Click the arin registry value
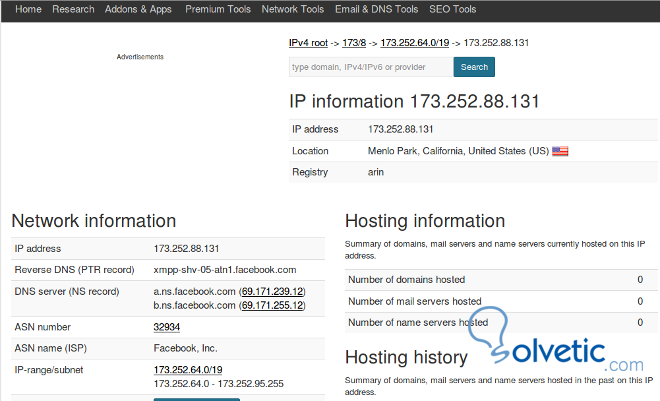This screenshot has height=401, width=660. click(376, 172)
